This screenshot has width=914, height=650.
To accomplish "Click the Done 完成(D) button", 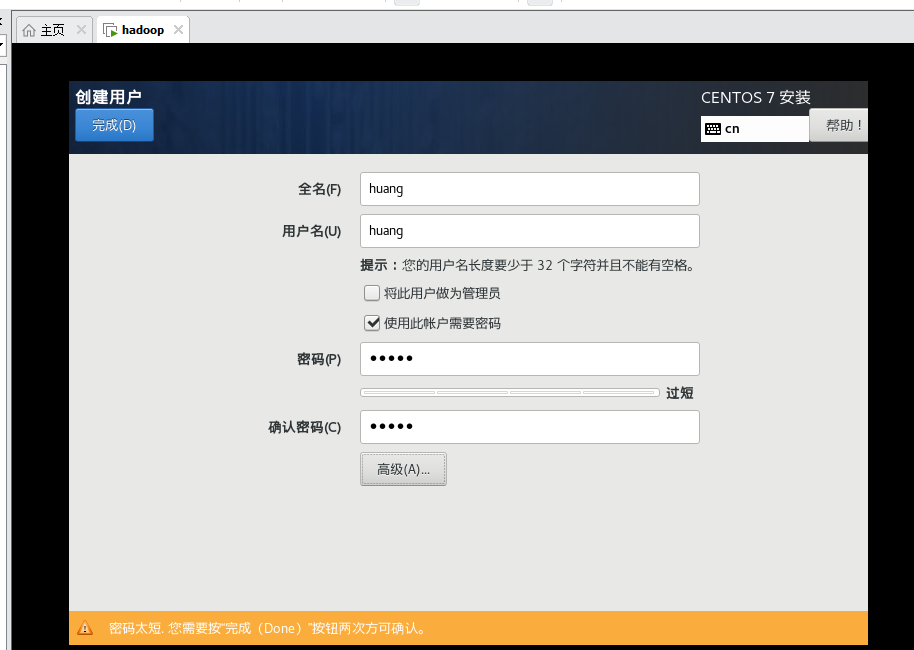I will [x=114, y=125].
